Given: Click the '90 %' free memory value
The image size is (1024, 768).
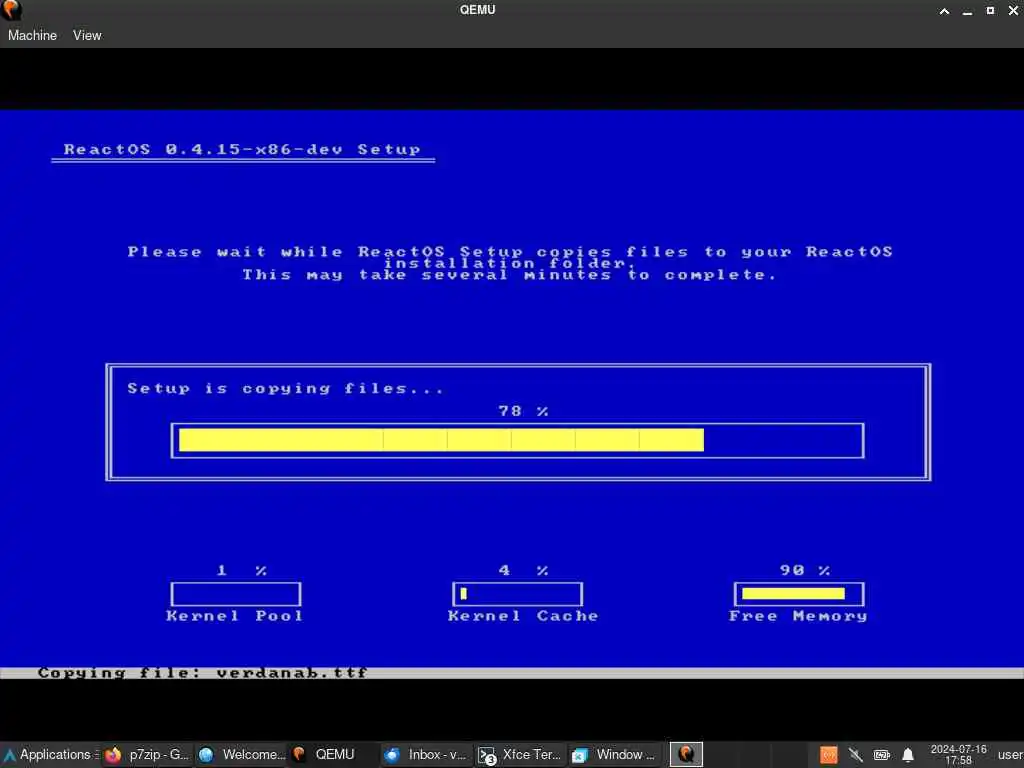Looking at the screenshot, I should pos(805,570).
